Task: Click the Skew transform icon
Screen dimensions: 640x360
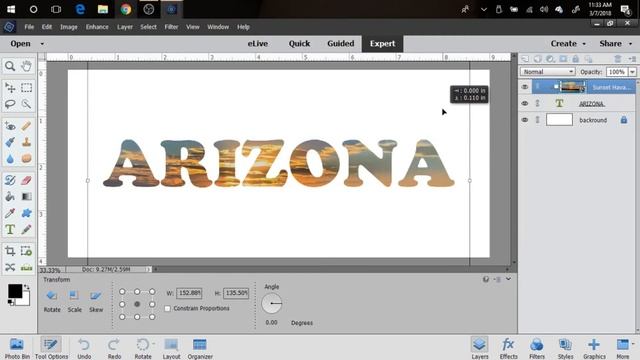Action: (96, 296)
